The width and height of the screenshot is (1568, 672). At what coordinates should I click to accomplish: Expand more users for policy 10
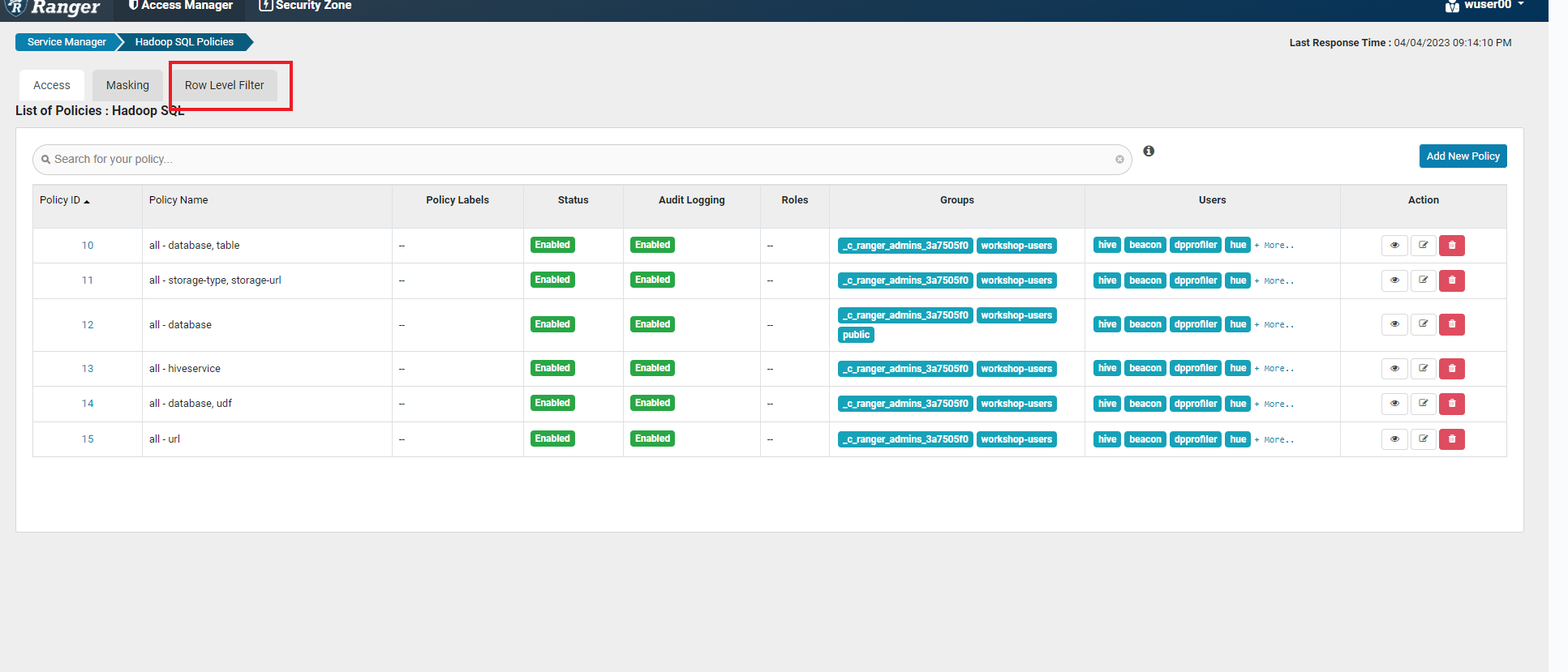click(1274, 246)
